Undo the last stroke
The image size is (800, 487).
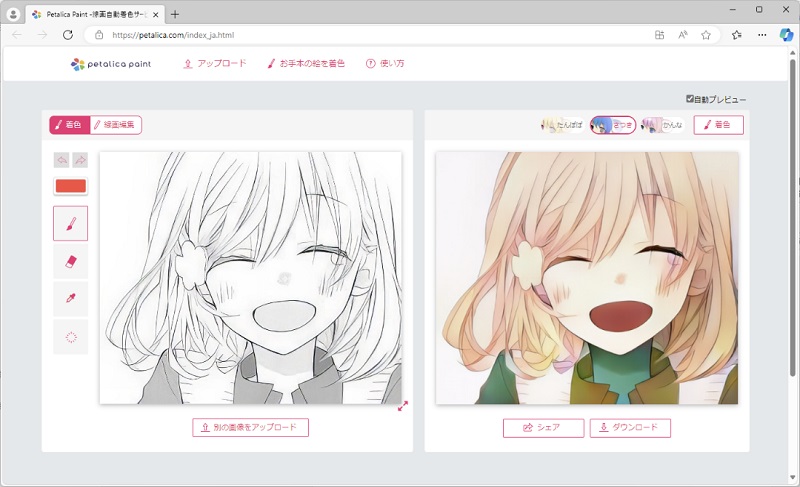click(x=62, y=160)
